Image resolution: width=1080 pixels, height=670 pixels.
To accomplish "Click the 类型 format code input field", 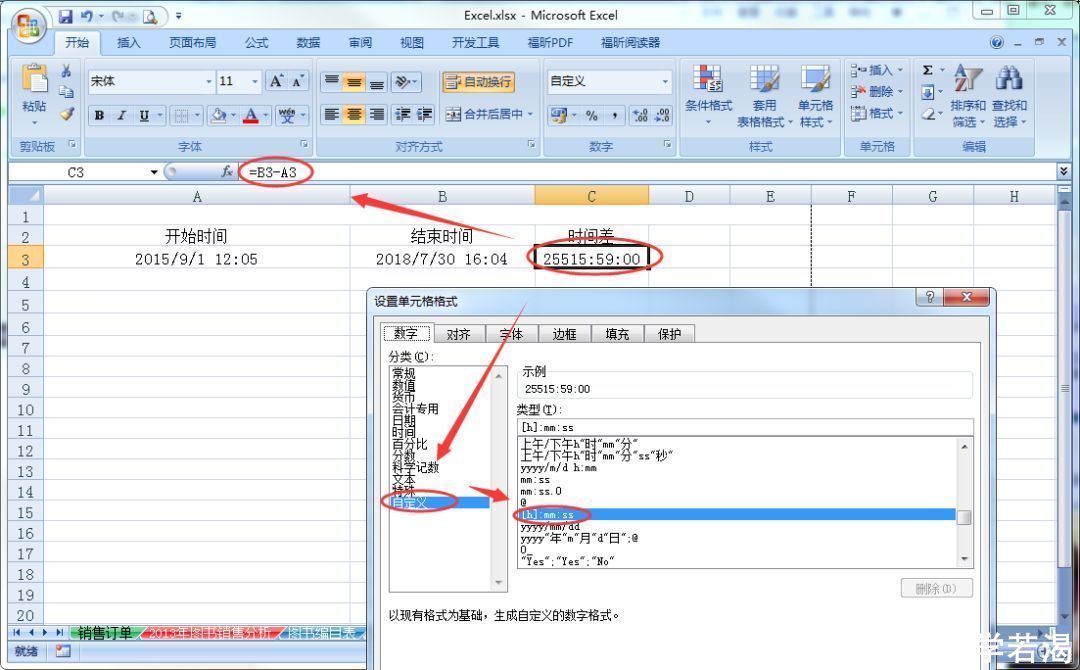I will [x=745, y=427].
